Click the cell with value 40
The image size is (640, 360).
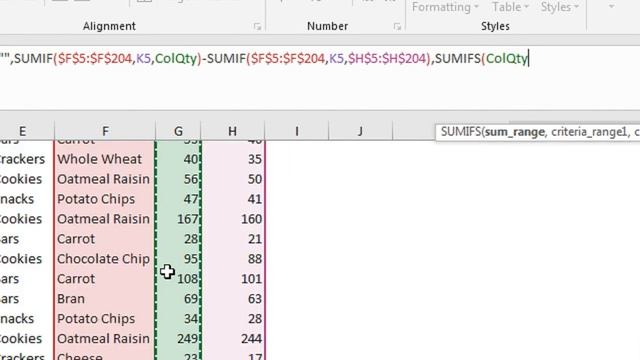coord(178,159)
